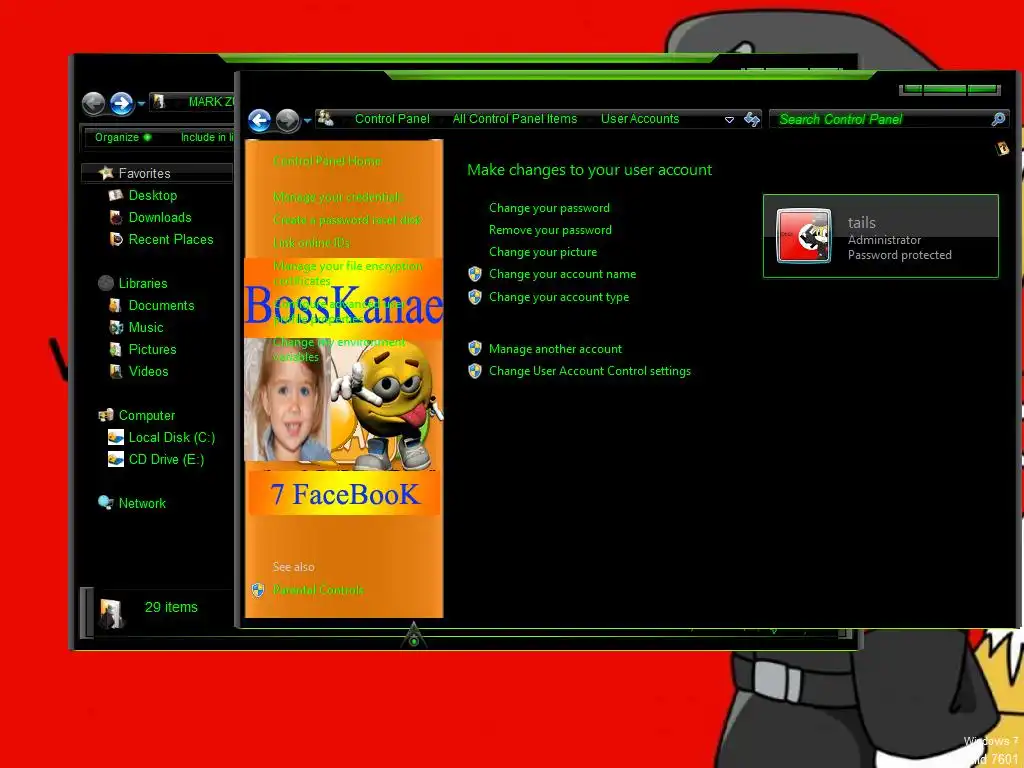This screenshot has width=1024, height=768.
Task: Click folder icon in Explorer details pane
Action: click(112, 613)
